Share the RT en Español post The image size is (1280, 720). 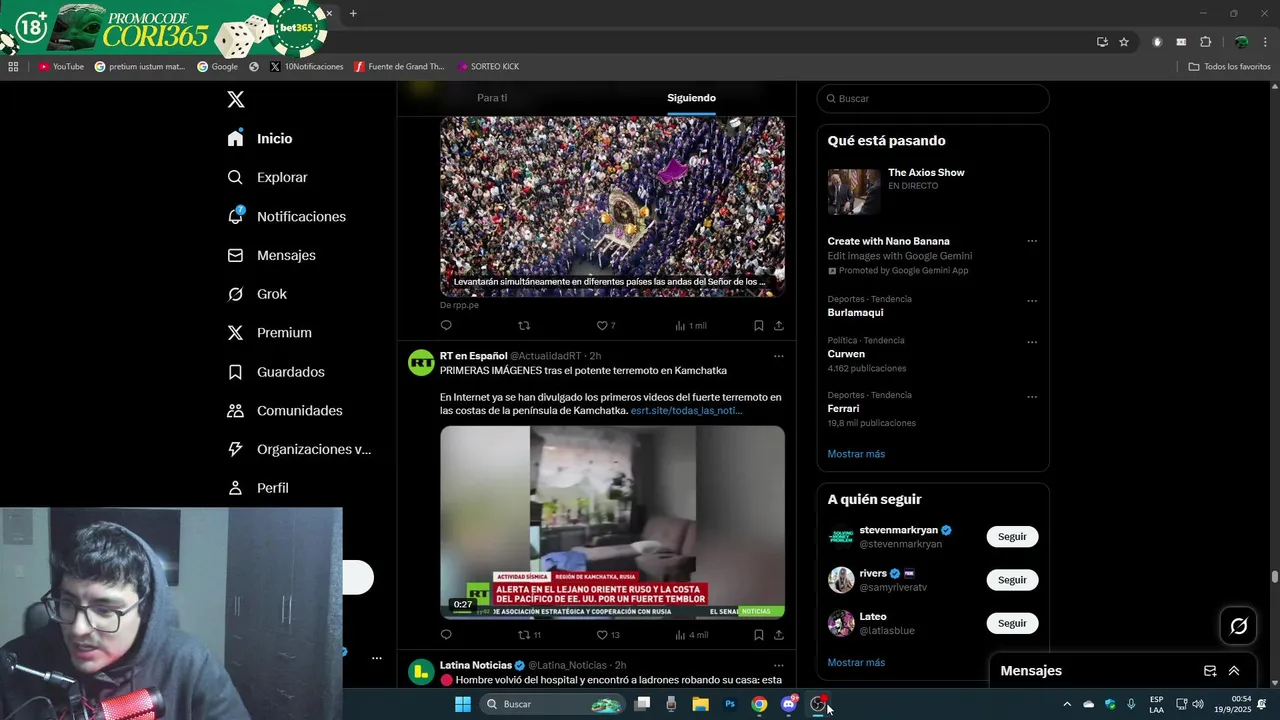[x=778, y=635]
